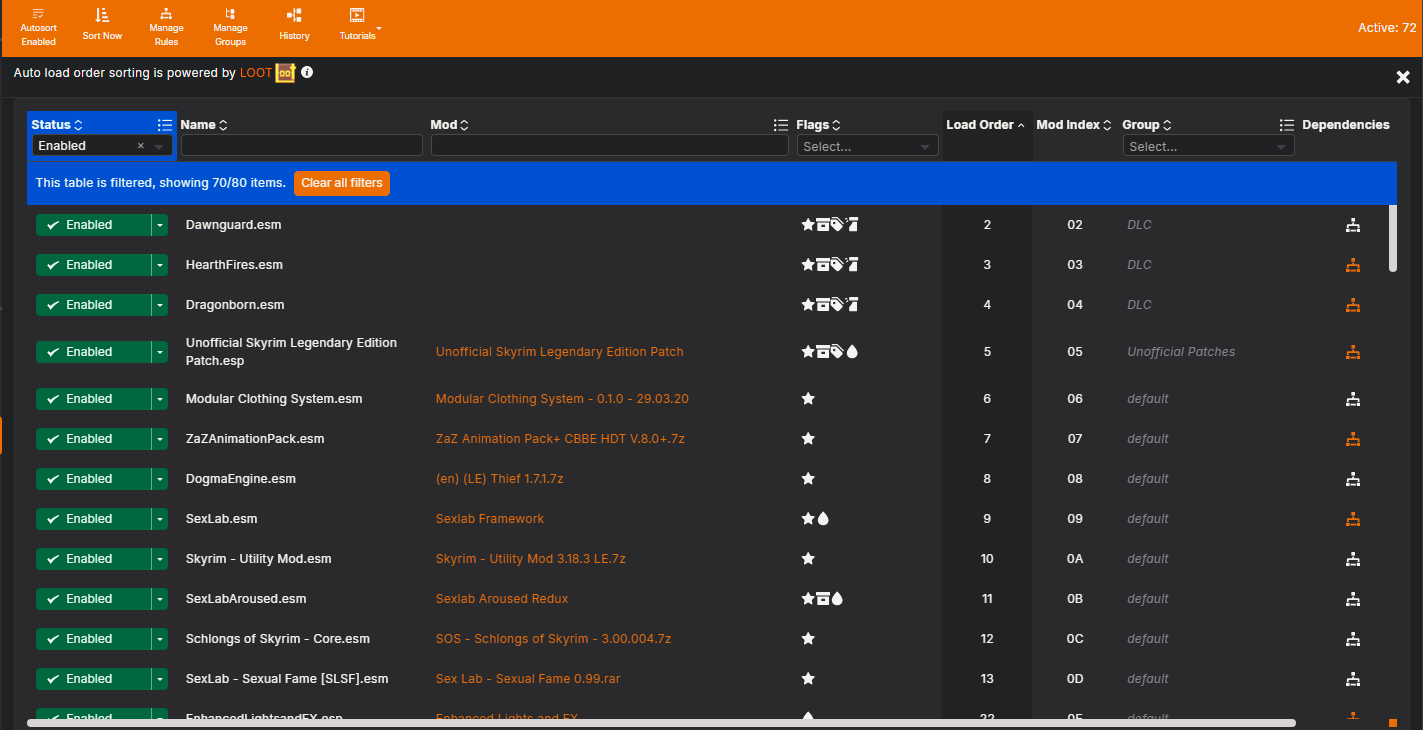
Task: Open Modular Clothing System - 0.1.0 mod link
Action: click(x=562, y=399)
